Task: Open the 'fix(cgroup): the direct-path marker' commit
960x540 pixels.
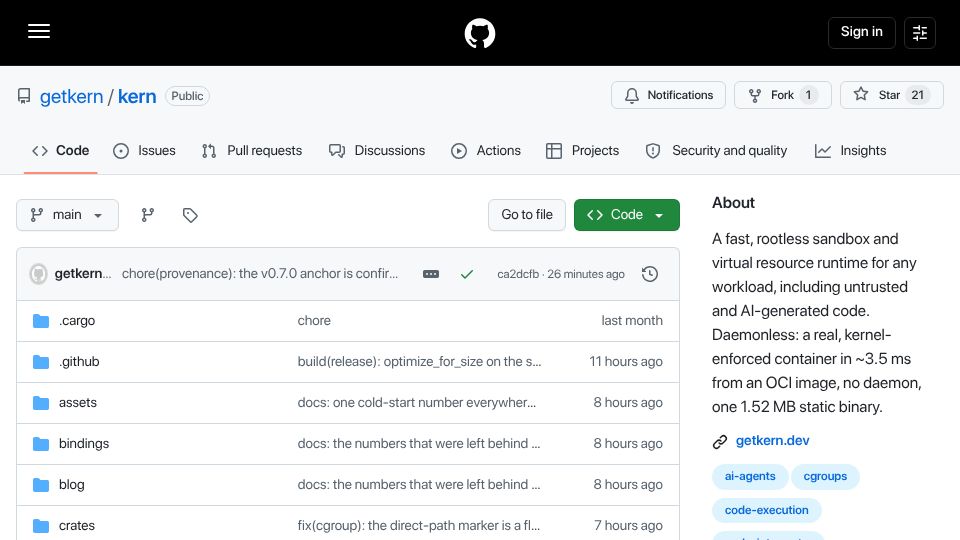Action: point(419,526)
